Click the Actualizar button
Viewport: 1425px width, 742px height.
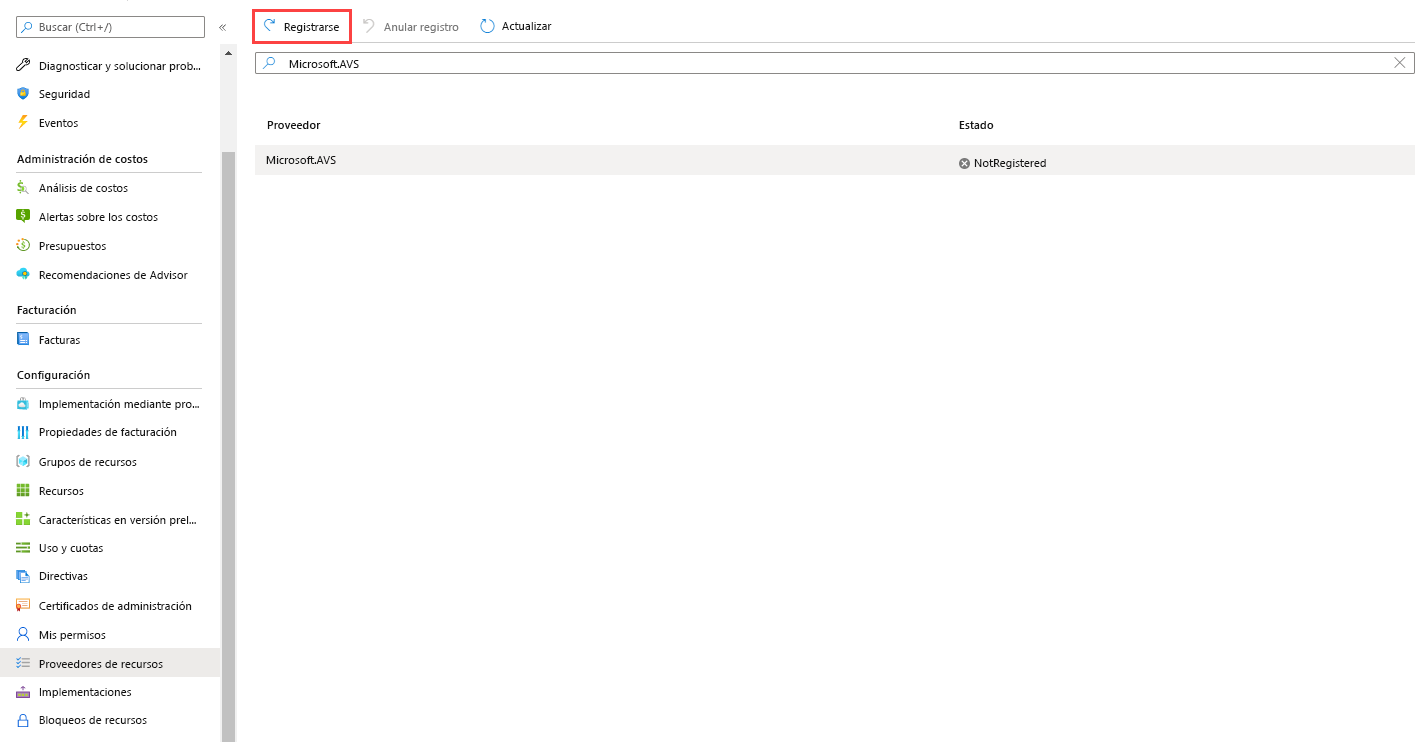[515, 26]
